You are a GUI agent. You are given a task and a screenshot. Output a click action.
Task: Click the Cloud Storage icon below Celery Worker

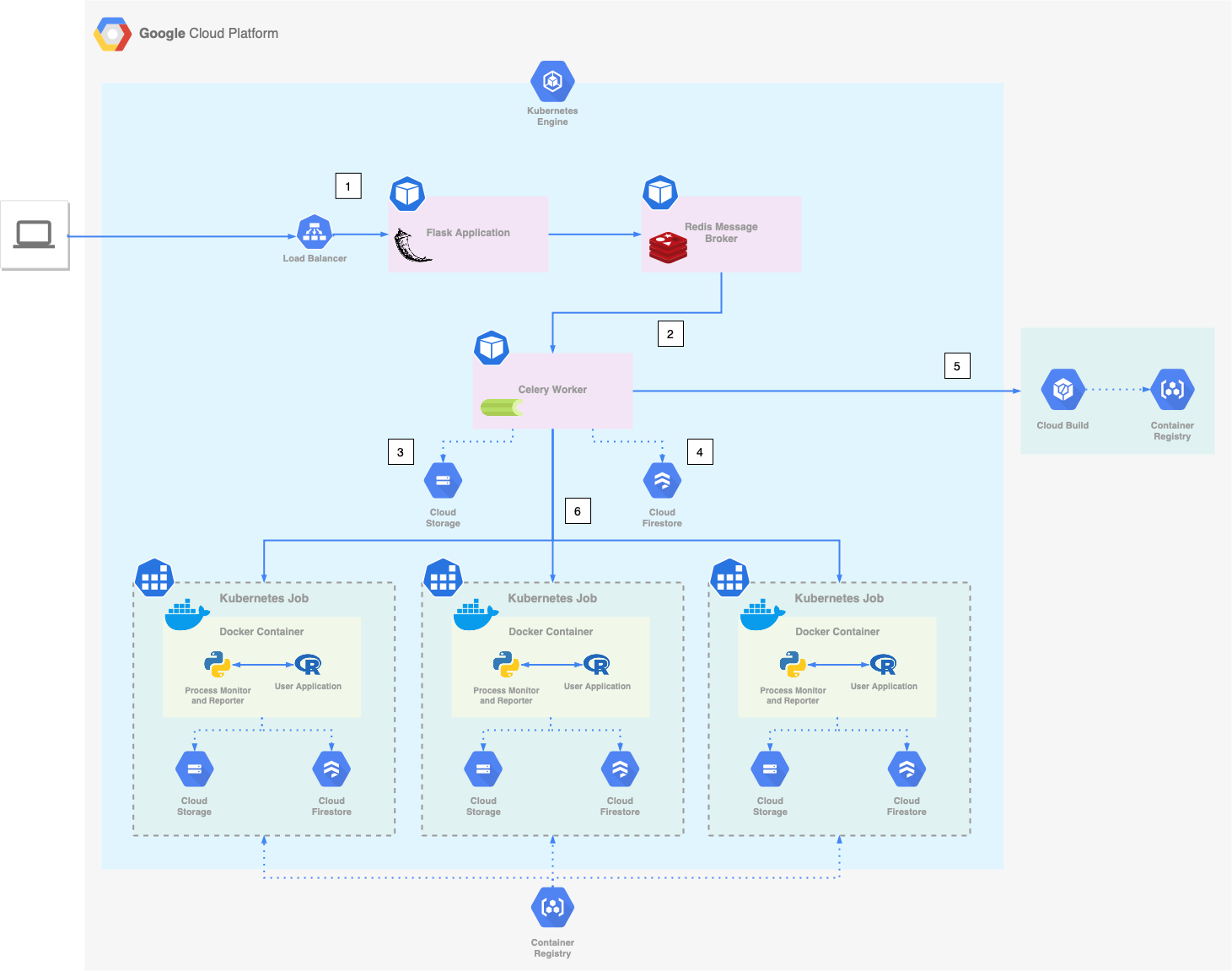[x=443, y=481]
